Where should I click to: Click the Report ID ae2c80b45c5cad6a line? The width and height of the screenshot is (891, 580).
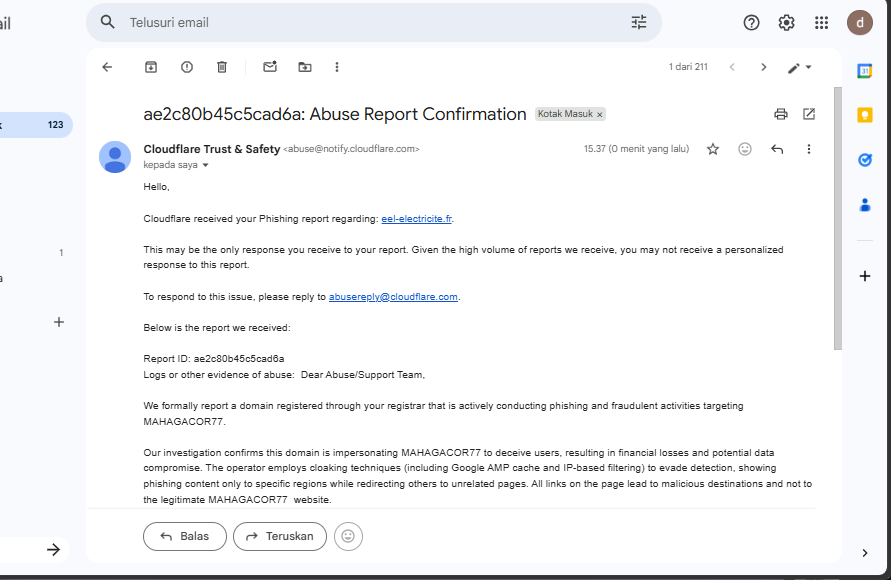point(214,359)
